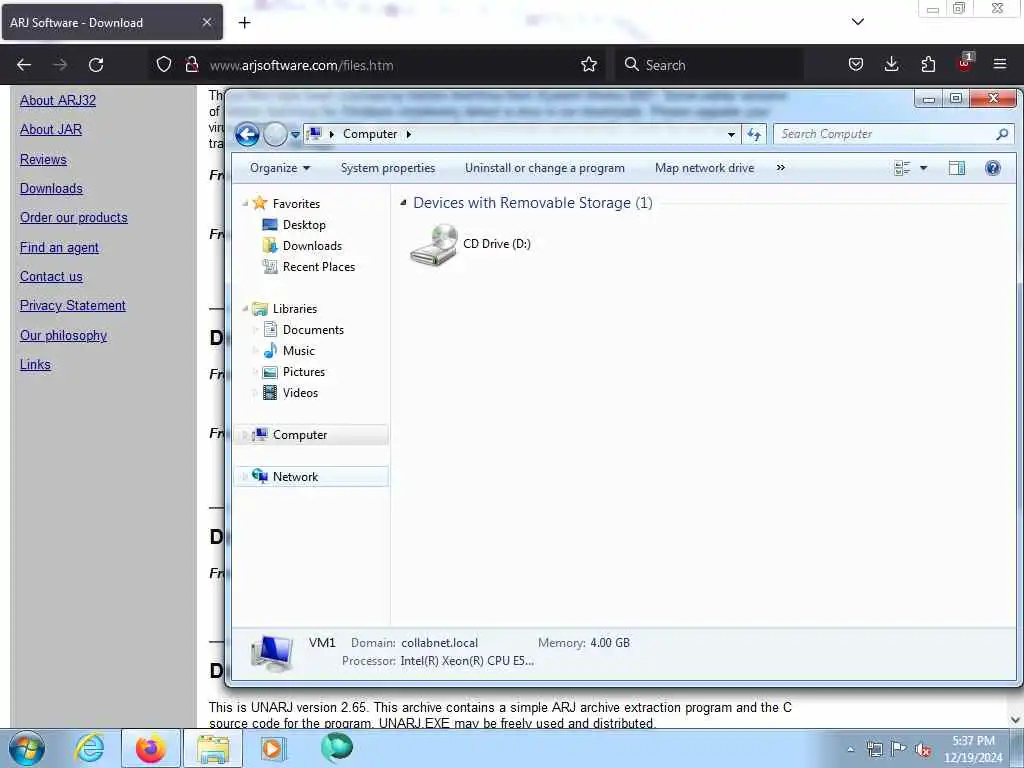Image resolution: width=1024 pixels, height=768 pixels.
Task: Select Recent Places in navigation pane
Action: click(319, 267)
